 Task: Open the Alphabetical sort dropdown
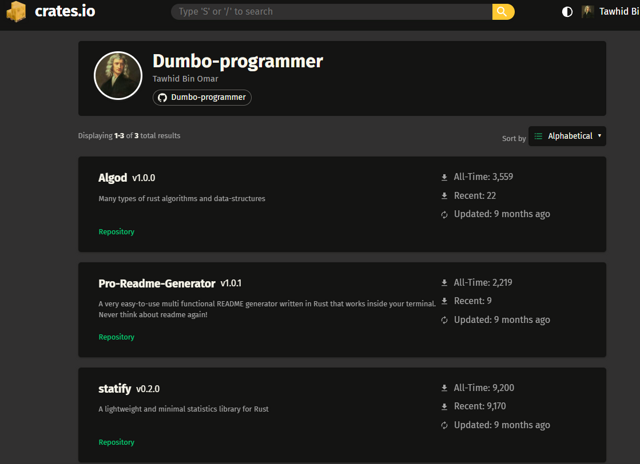pyautogui.click(x=567, y=136)
